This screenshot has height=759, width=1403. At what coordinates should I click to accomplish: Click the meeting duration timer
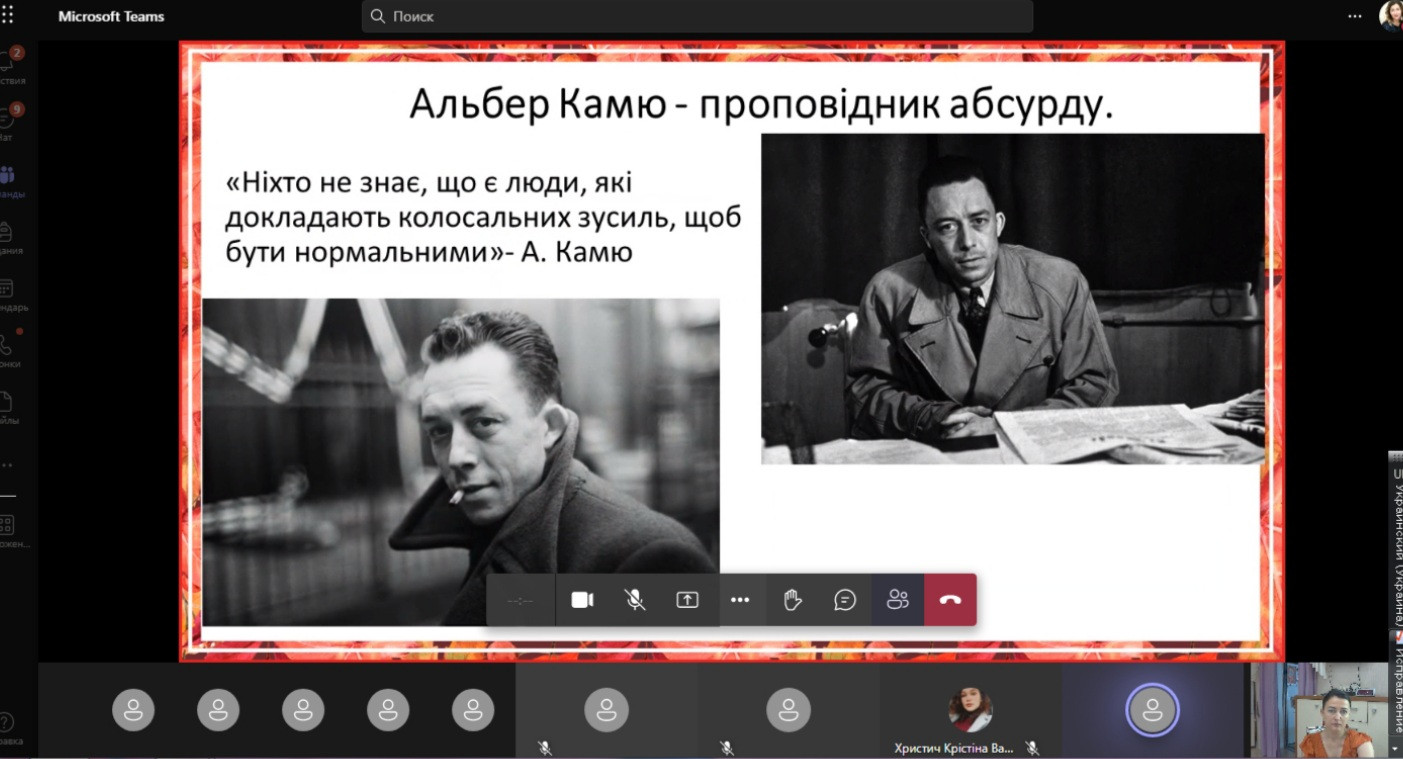[x=520, y=600]
